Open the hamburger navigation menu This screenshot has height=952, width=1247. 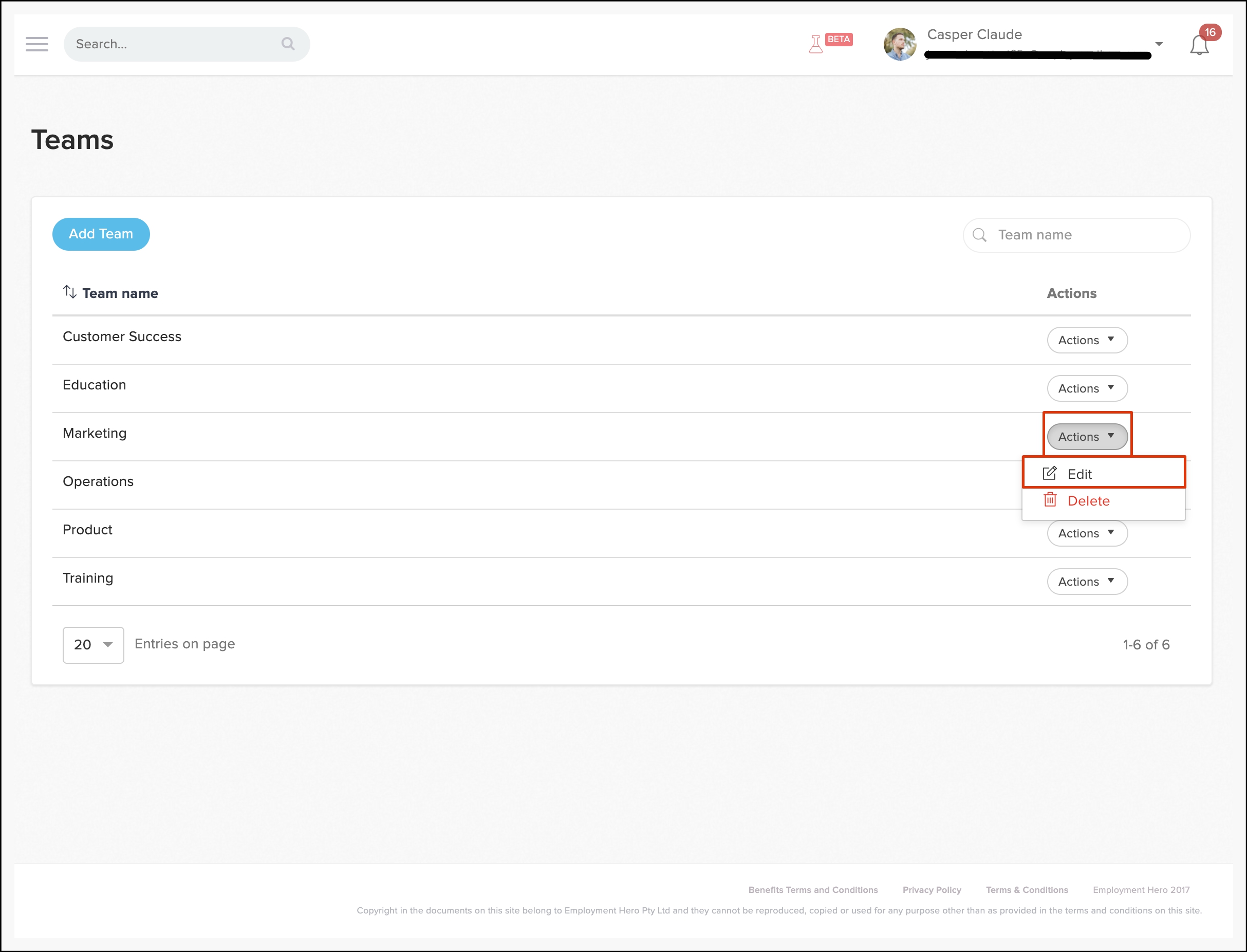pyautogui.click(x=37, y=44)
